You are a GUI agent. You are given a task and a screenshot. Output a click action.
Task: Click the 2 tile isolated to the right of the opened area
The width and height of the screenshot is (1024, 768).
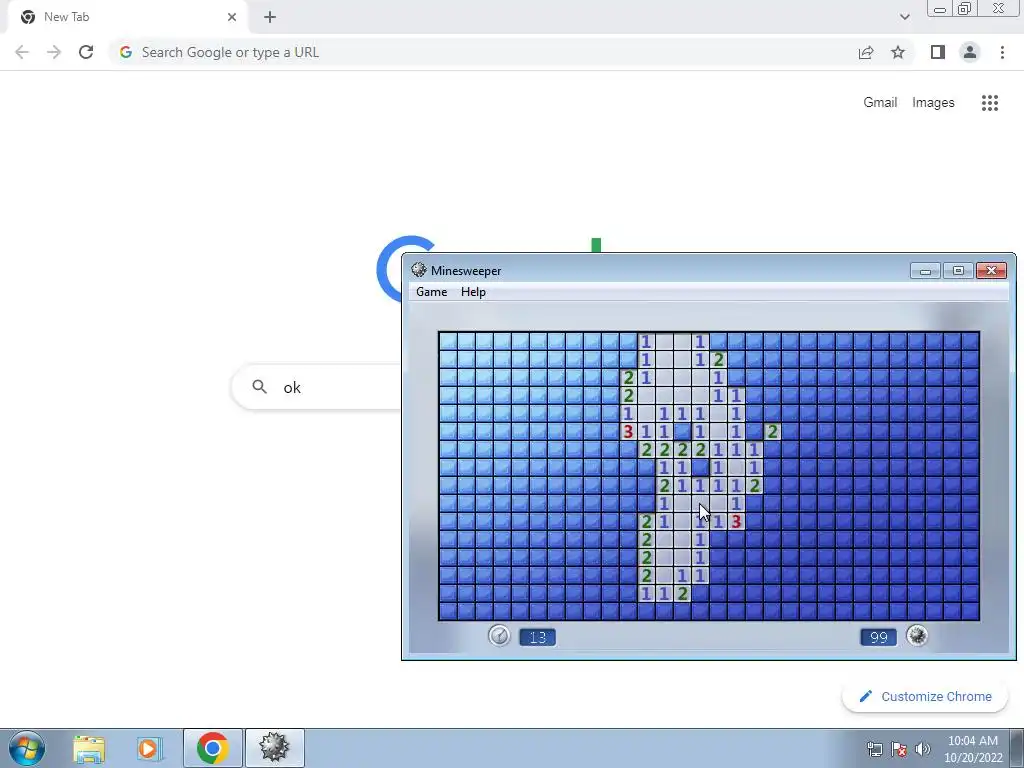773,431
